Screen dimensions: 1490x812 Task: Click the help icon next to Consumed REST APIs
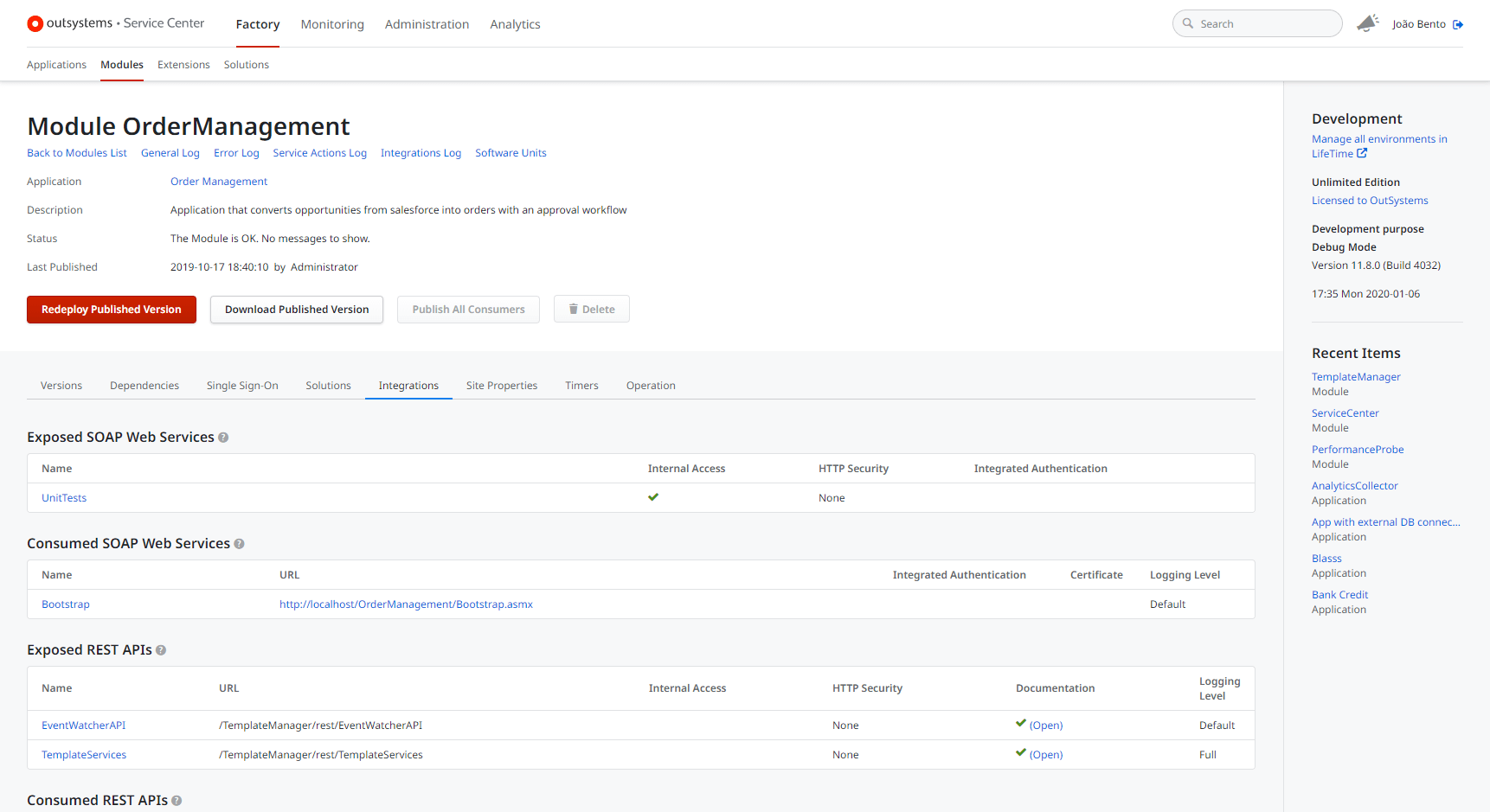pos(177,801)
